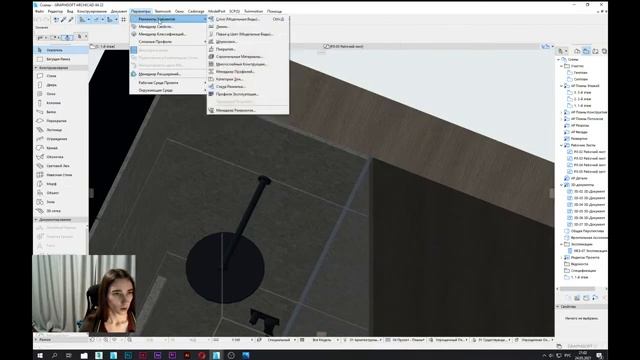Select the Stair (Лестница) tool
The width and height of the screenshot is (640, 360).
point(60,130)
